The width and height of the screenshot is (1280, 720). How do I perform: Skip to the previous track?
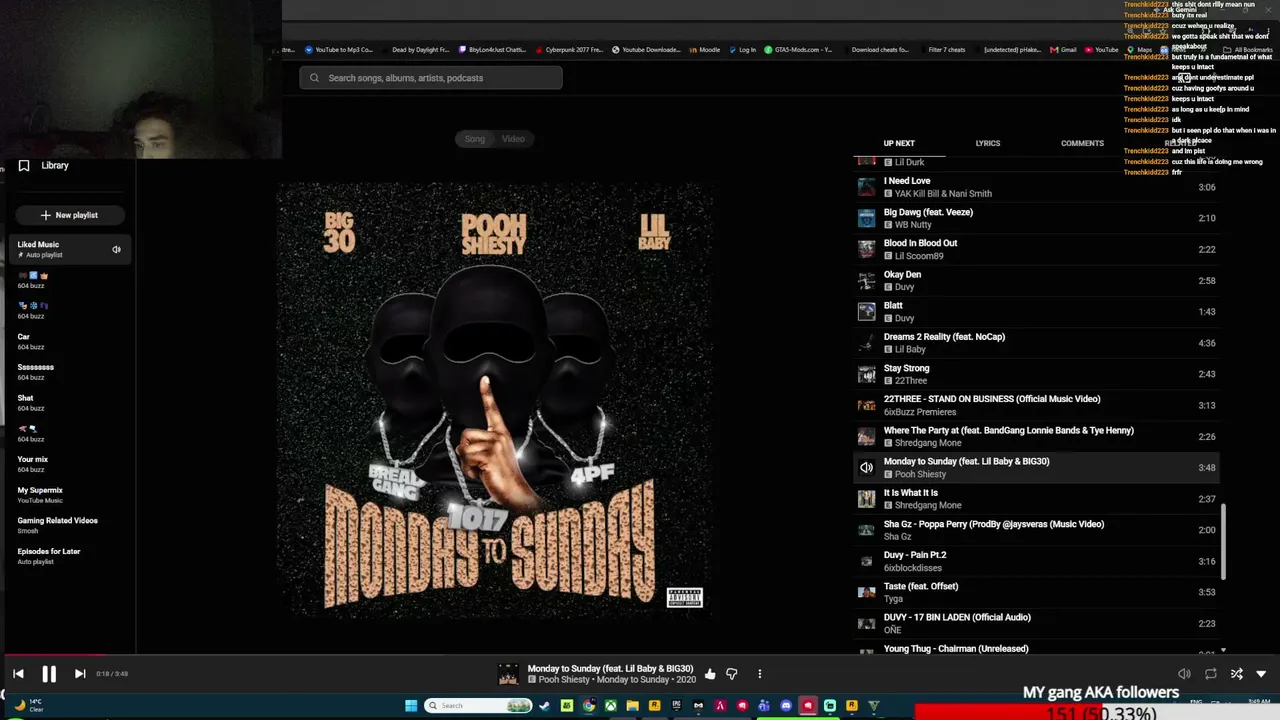18,674
